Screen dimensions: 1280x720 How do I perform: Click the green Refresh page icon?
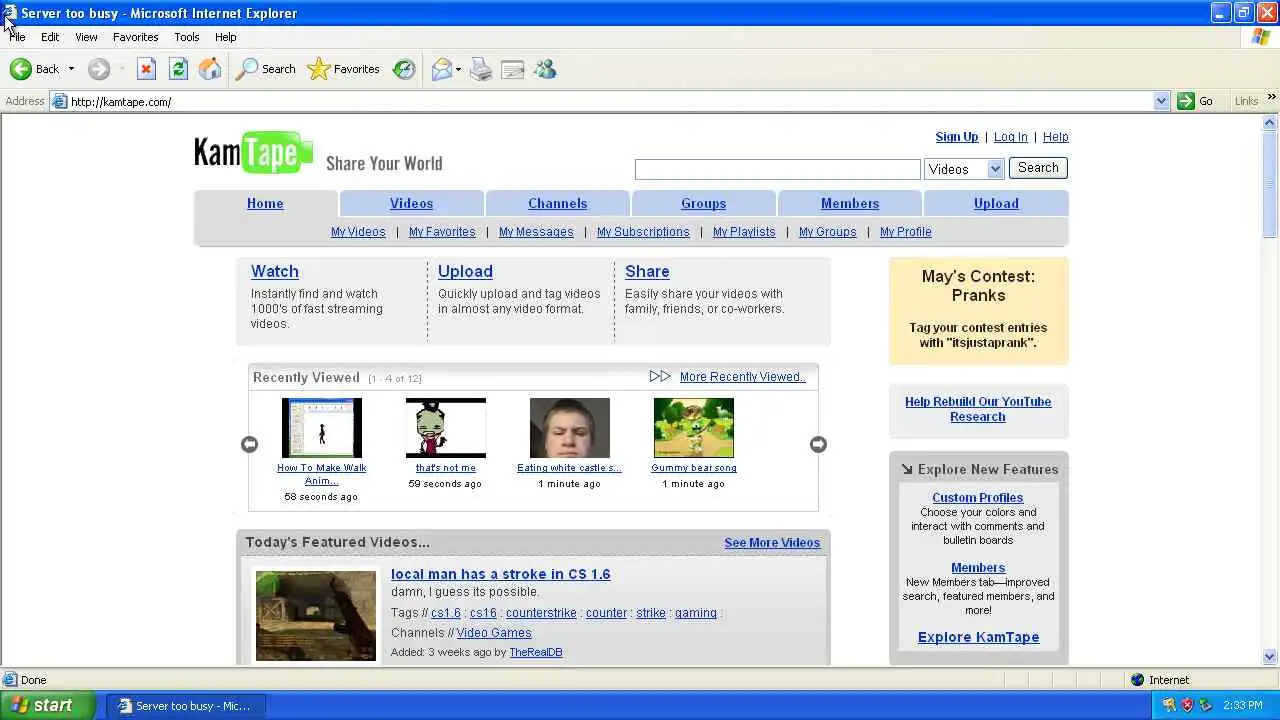(178, 69)
